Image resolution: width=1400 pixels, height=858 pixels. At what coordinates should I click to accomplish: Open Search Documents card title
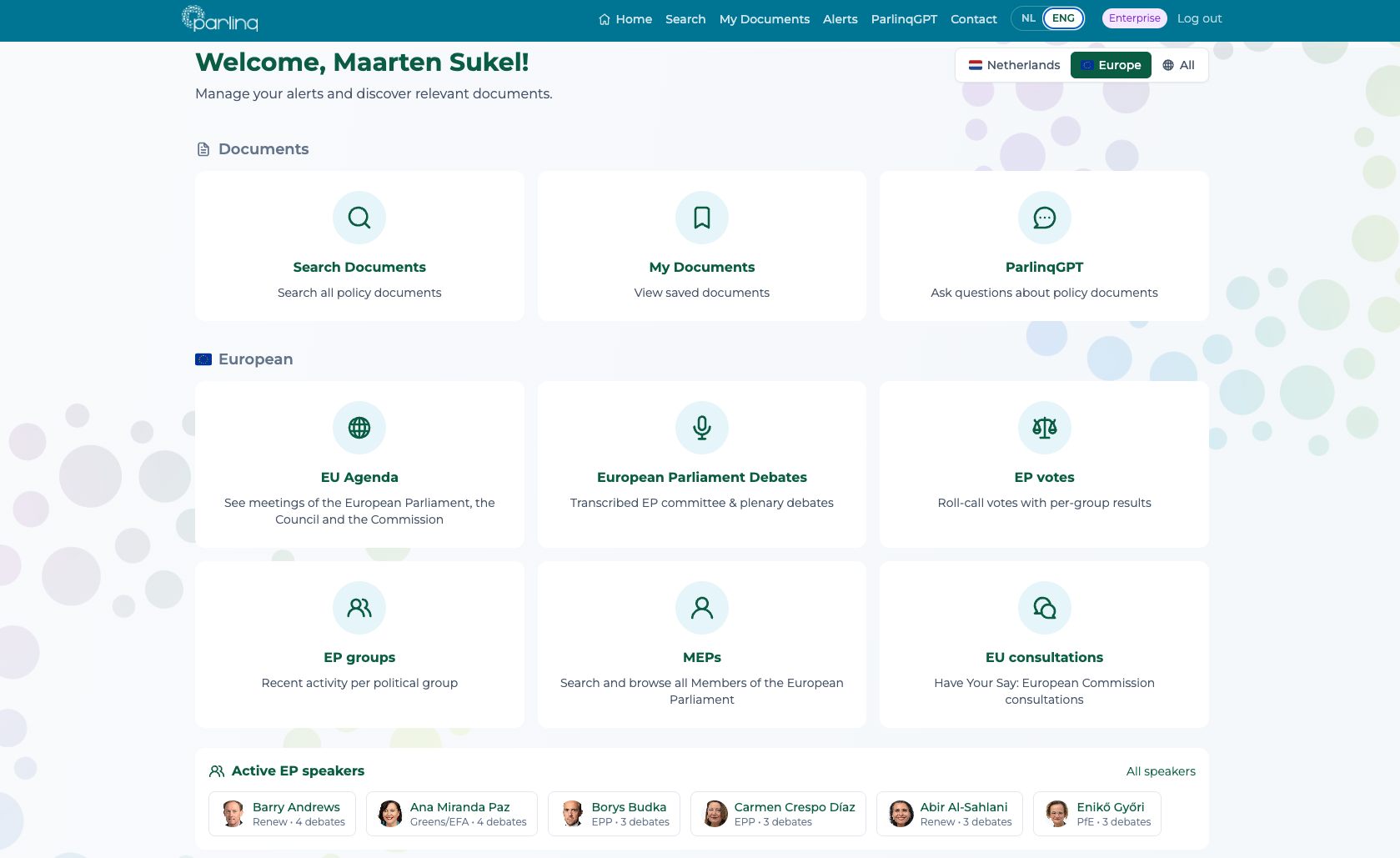click(x=359, y=267)
